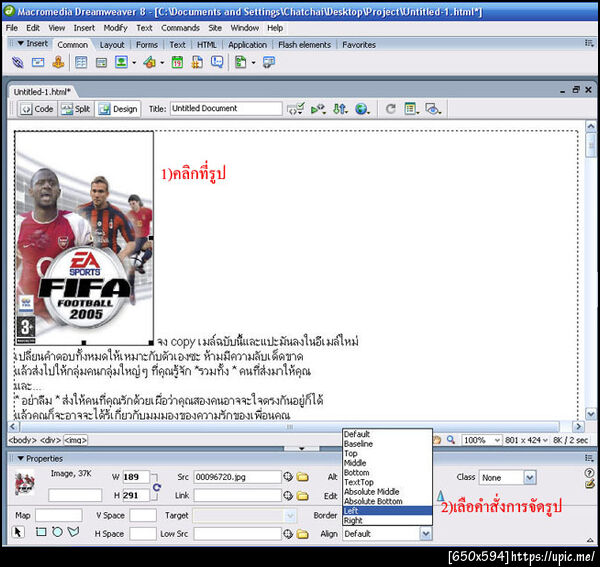600x567 pixels.
Task: Open the window size 801 x 424 dropdown
Action: (x=526, y=440)
